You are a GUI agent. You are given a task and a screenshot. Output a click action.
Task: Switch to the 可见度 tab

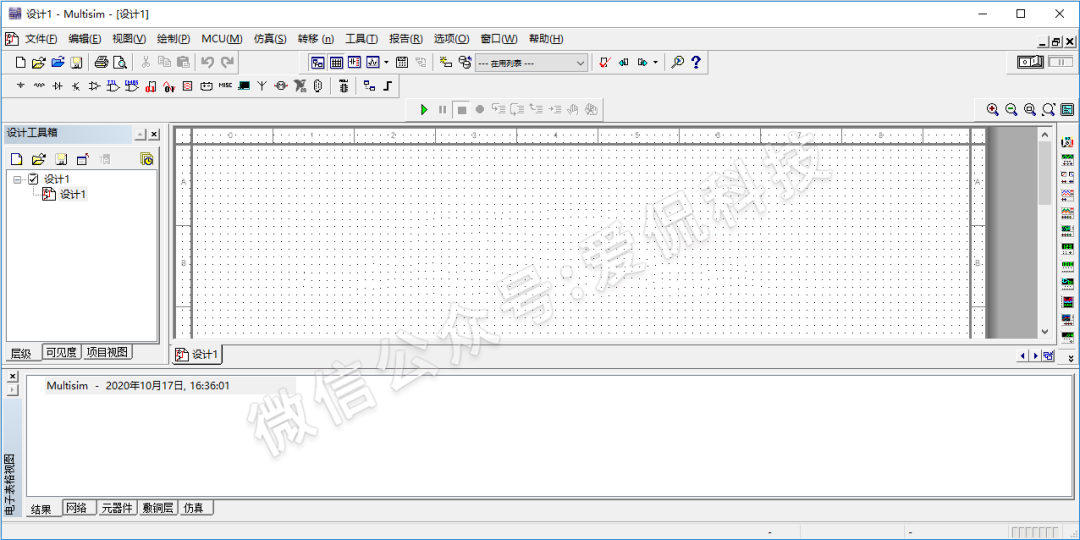click(62, 353)
